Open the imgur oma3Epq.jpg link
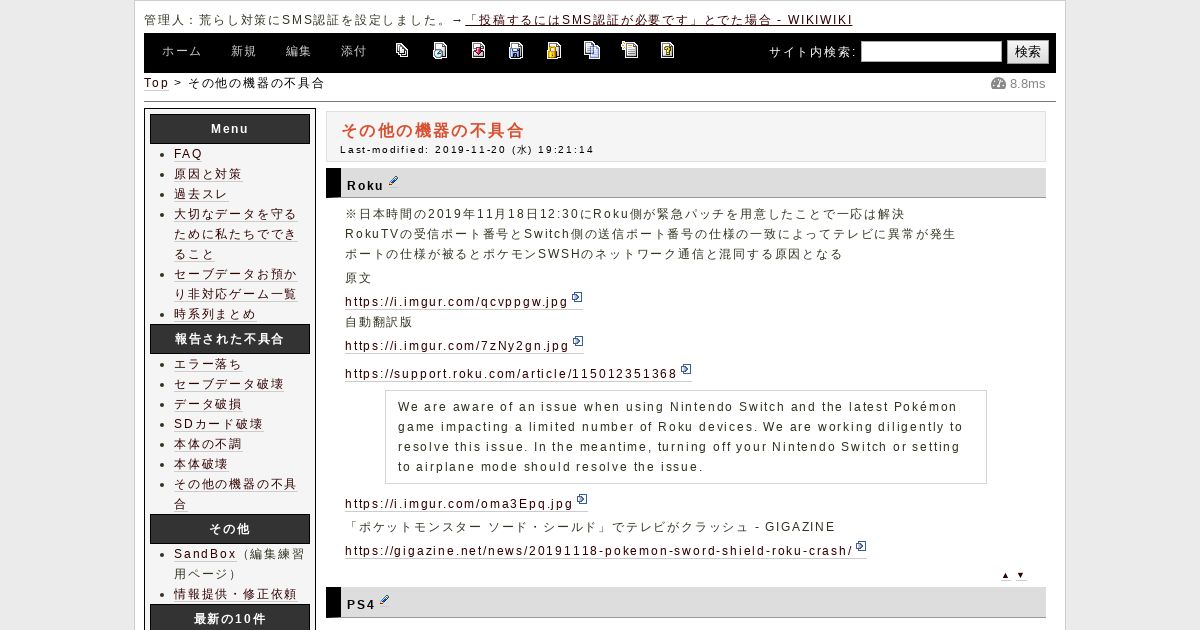Screen dimensions: 1200x630 459,504
